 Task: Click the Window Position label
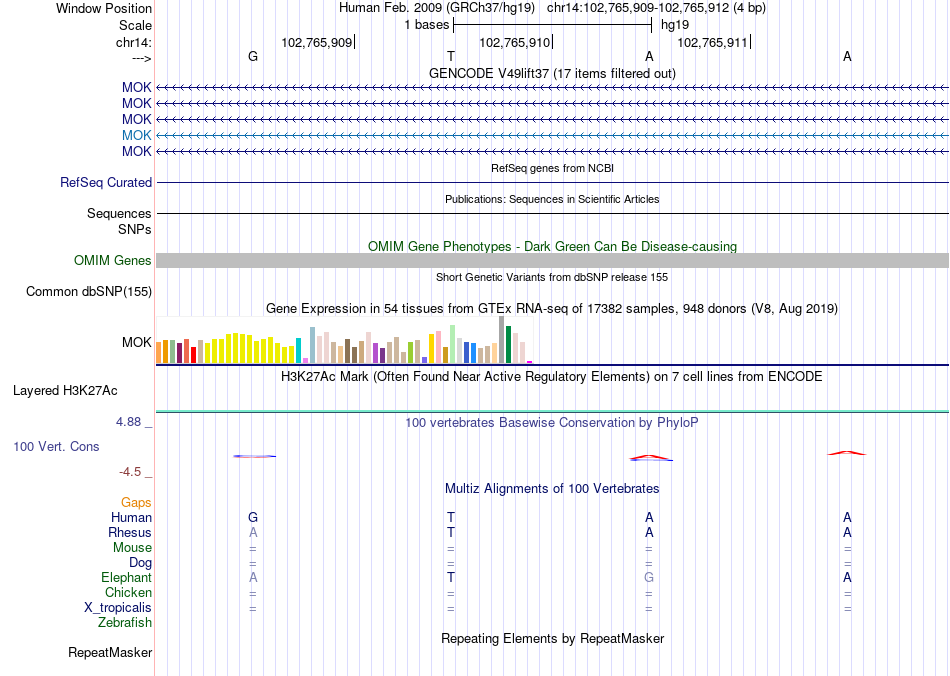pyautogui.click(x=104, y=8)
